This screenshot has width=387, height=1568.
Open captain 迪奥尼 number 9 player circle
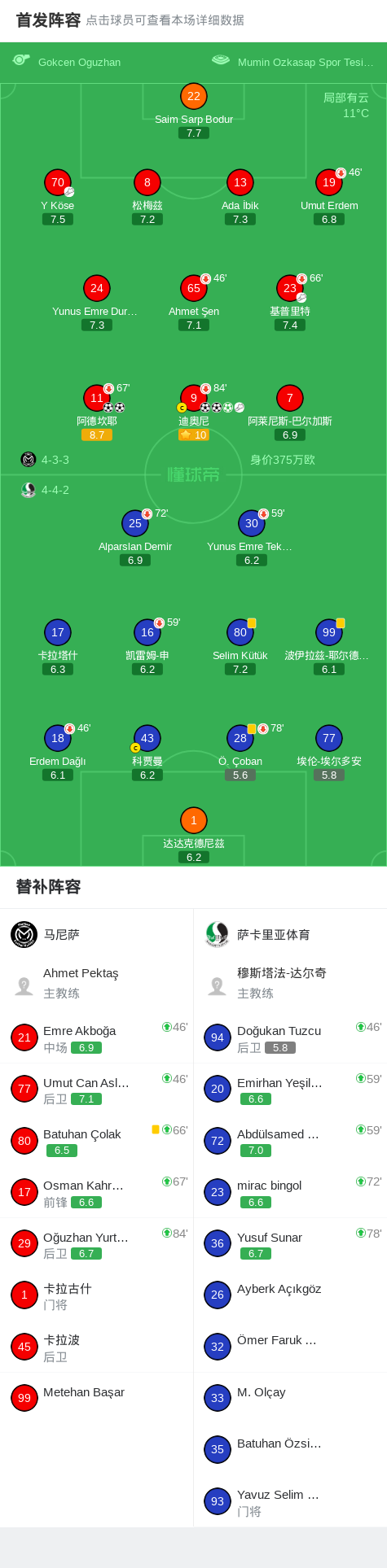pyautogui.click(x=194, y=398)
